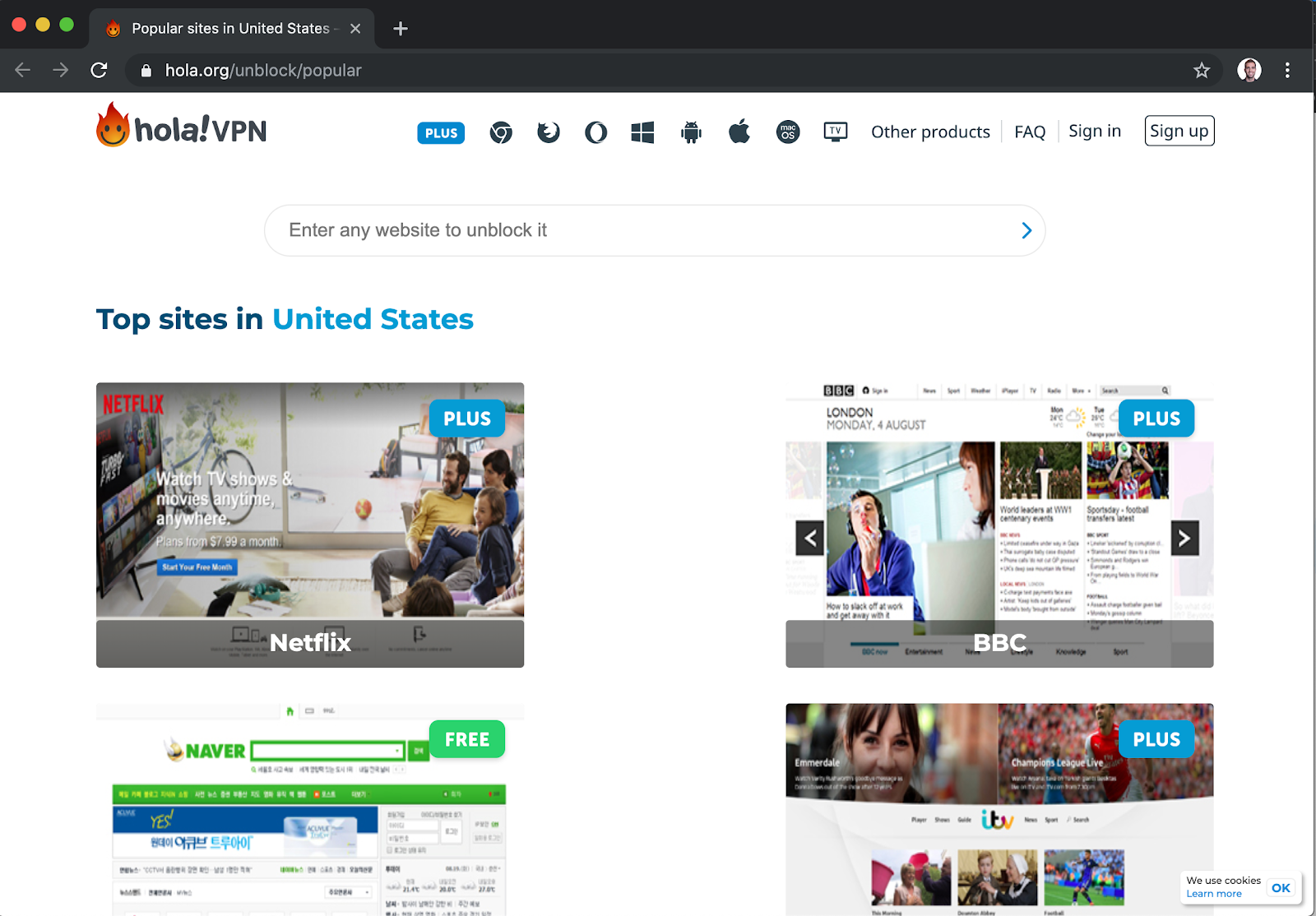This screenshot has width=1316, height=916.
Task: Submit the unblock search with the arrow
Action: click(x=1026, y=230)
